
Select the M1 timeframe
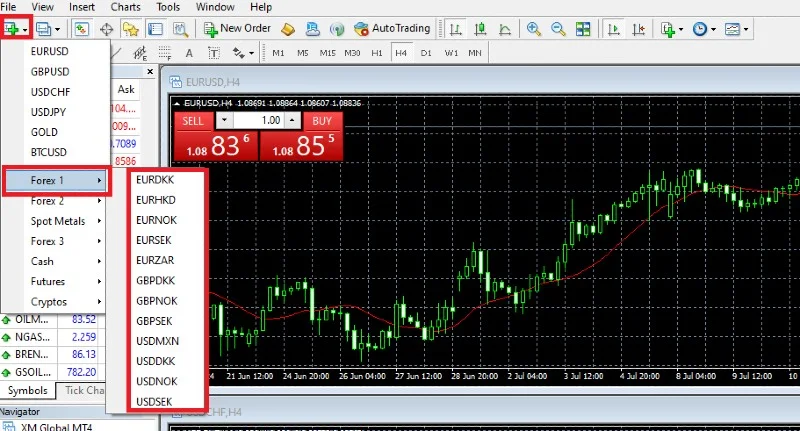coord(279,53)
